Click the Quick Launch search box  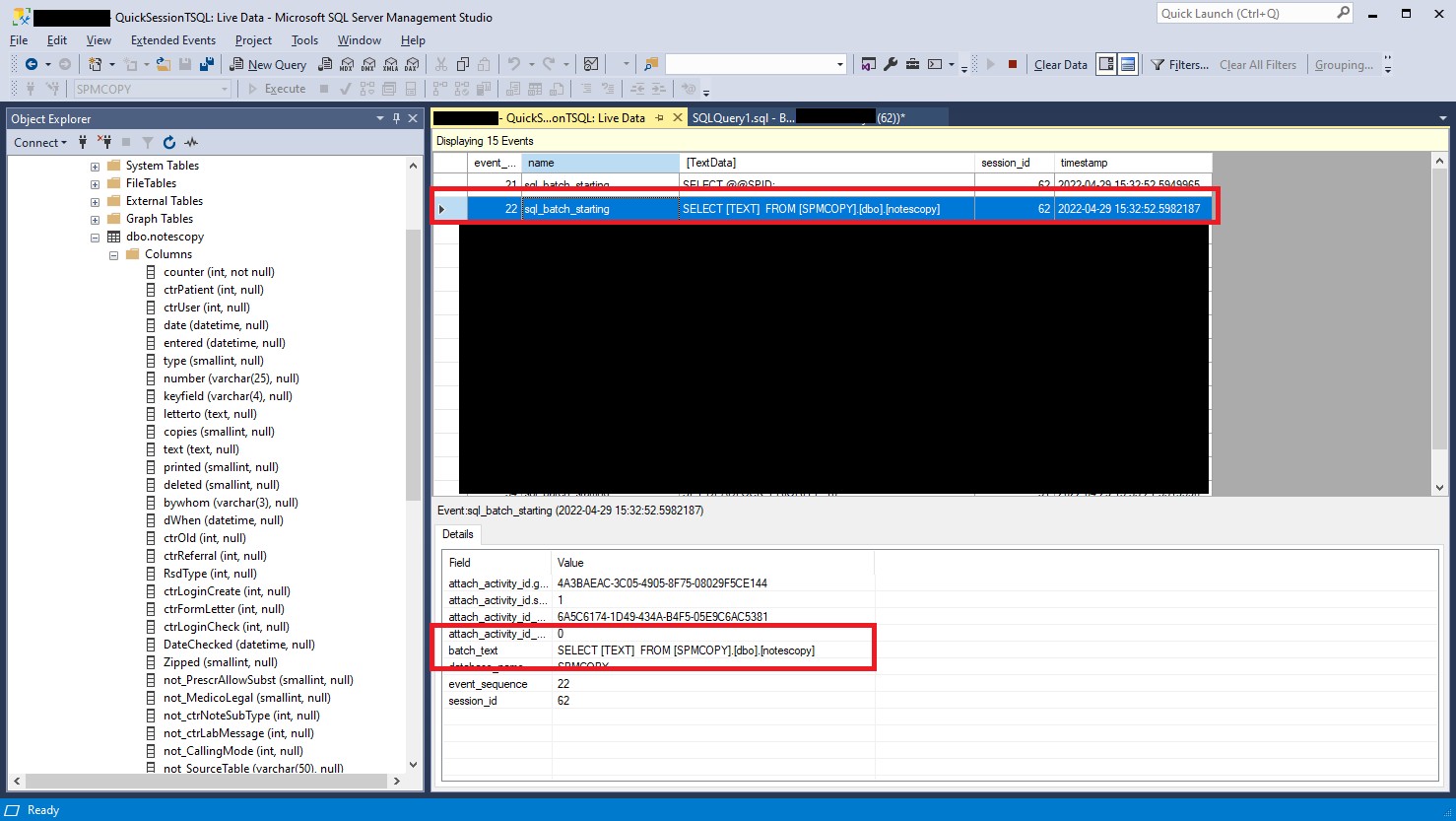tap(1246, 14)
